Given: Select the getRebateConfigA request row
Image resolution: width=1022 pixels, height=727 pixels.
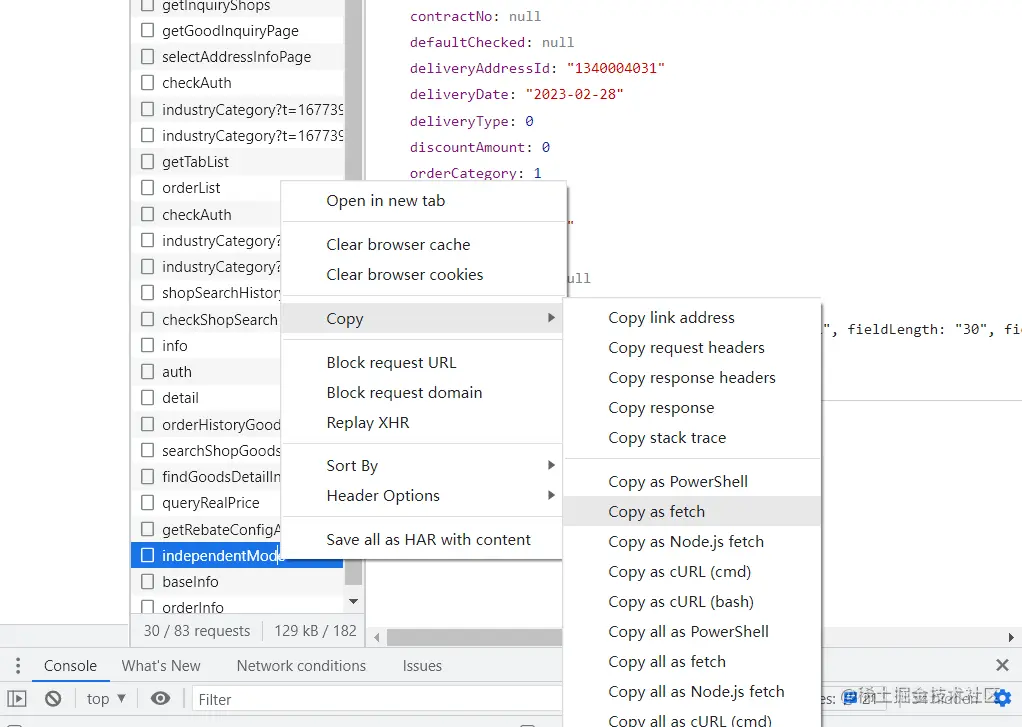Looking at the screenshot, I should coord(206,529).
